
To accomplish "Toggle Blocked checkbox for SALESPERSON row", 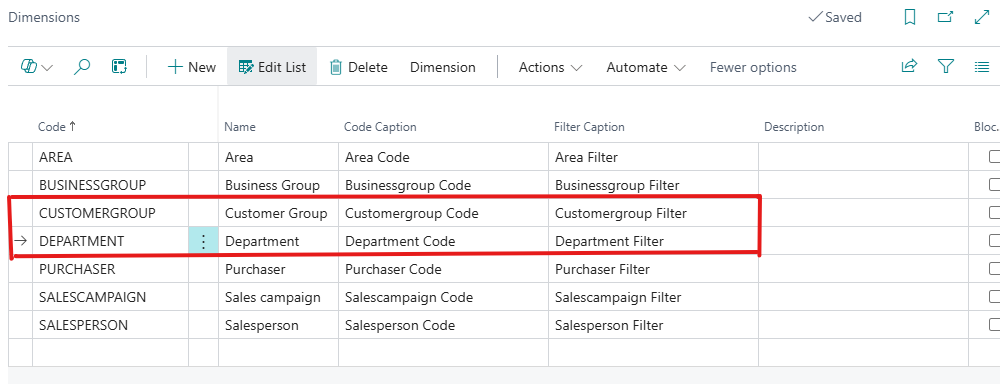I will pyautogui.click(x=994, y=325).
